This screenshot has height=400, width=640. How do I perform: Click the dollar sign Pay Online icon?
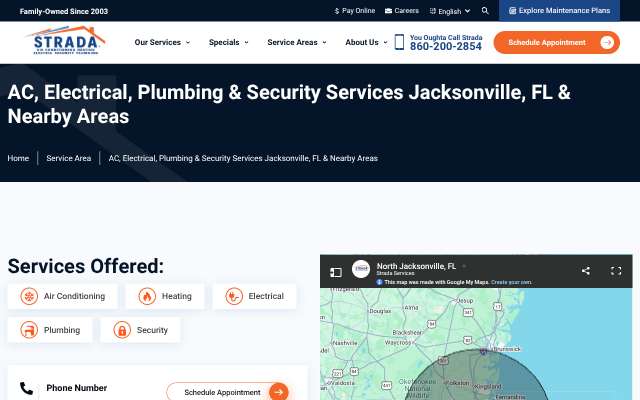pyautogui.click(x=337, y=11)
